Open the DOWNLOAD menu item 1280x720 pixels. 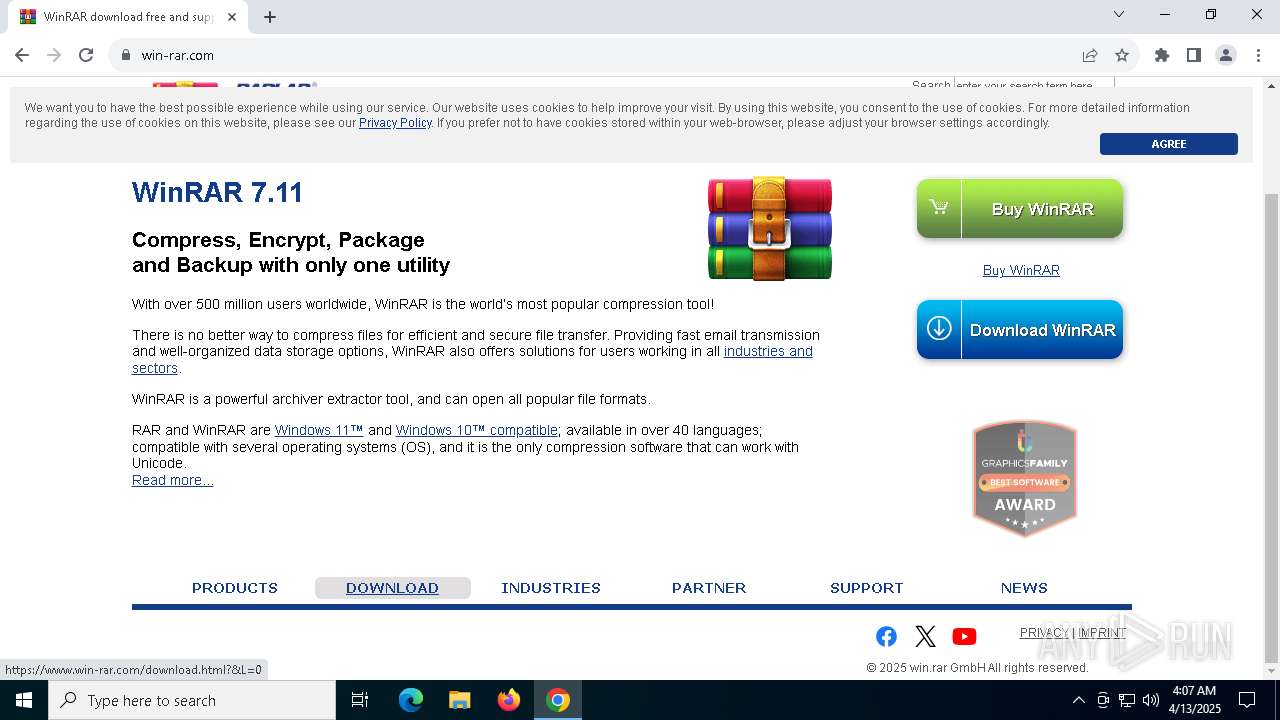click(392, 588)
